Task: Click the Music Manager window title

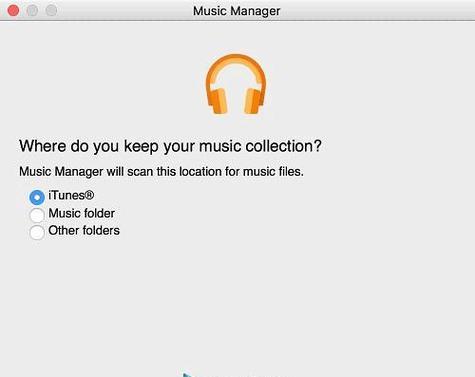Action: (x=237, y=11)
